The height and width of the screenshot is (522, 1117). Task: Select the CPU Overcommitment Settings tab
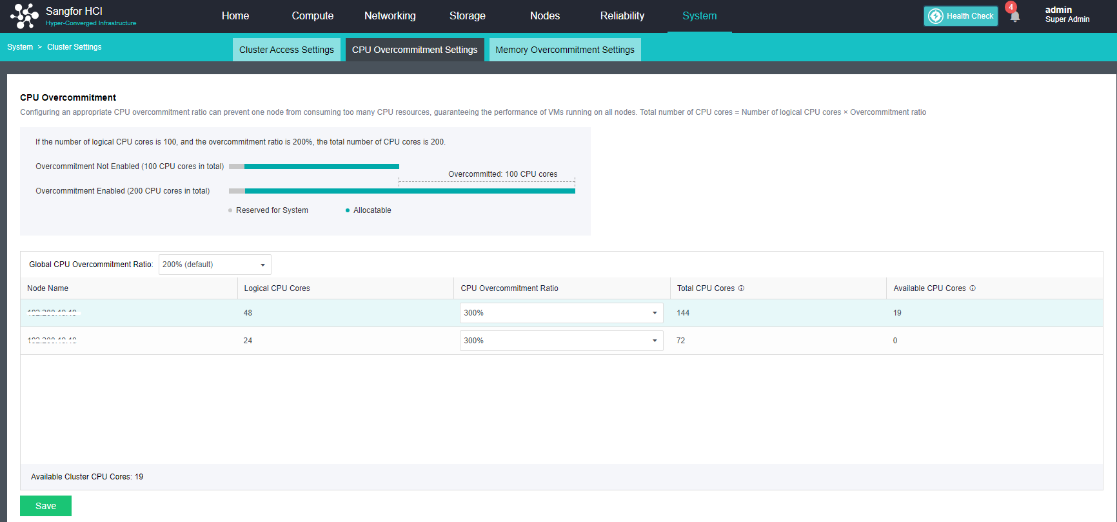[x=414, y=50]
